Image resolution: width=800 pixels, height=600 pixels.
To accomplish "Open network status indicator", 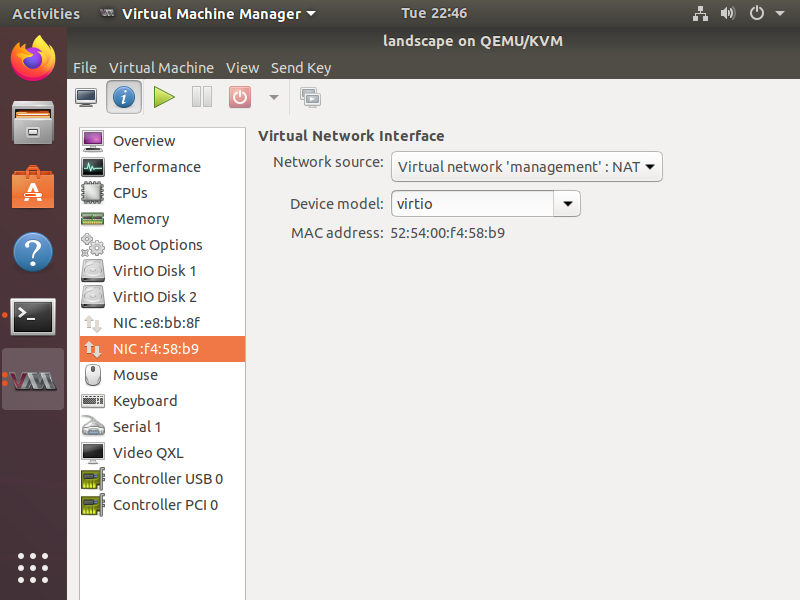I will click(x=701, y=13).
